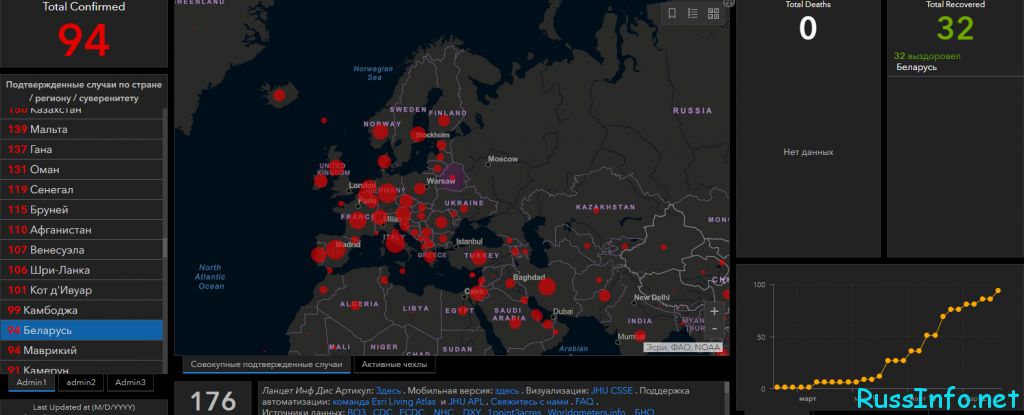The height and width of the screenshot is (415, 1024).
Task: Click the март label on chart axis
Action: coord(808,397)
